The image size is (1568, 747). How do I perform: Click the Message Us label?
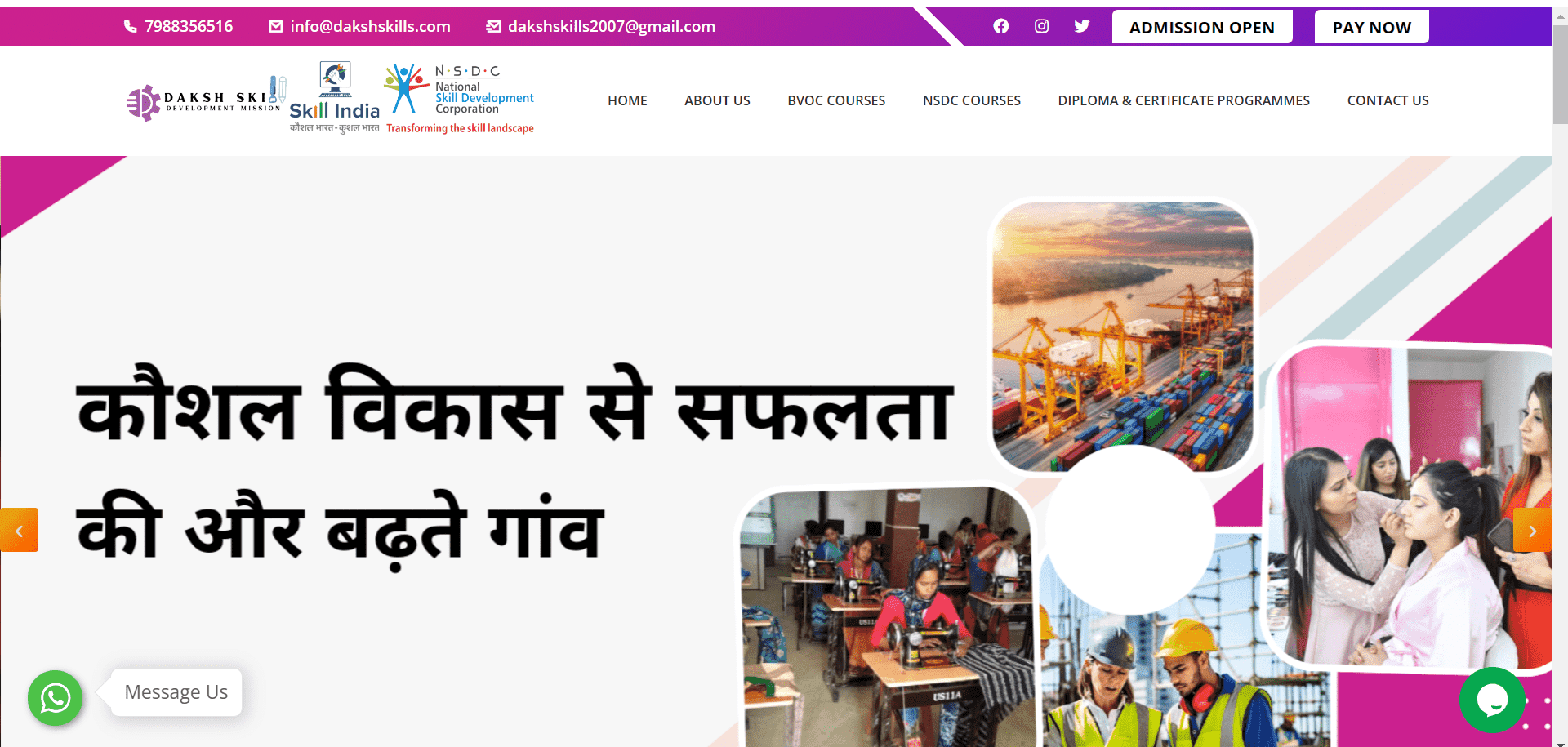(x=176, y=692)
